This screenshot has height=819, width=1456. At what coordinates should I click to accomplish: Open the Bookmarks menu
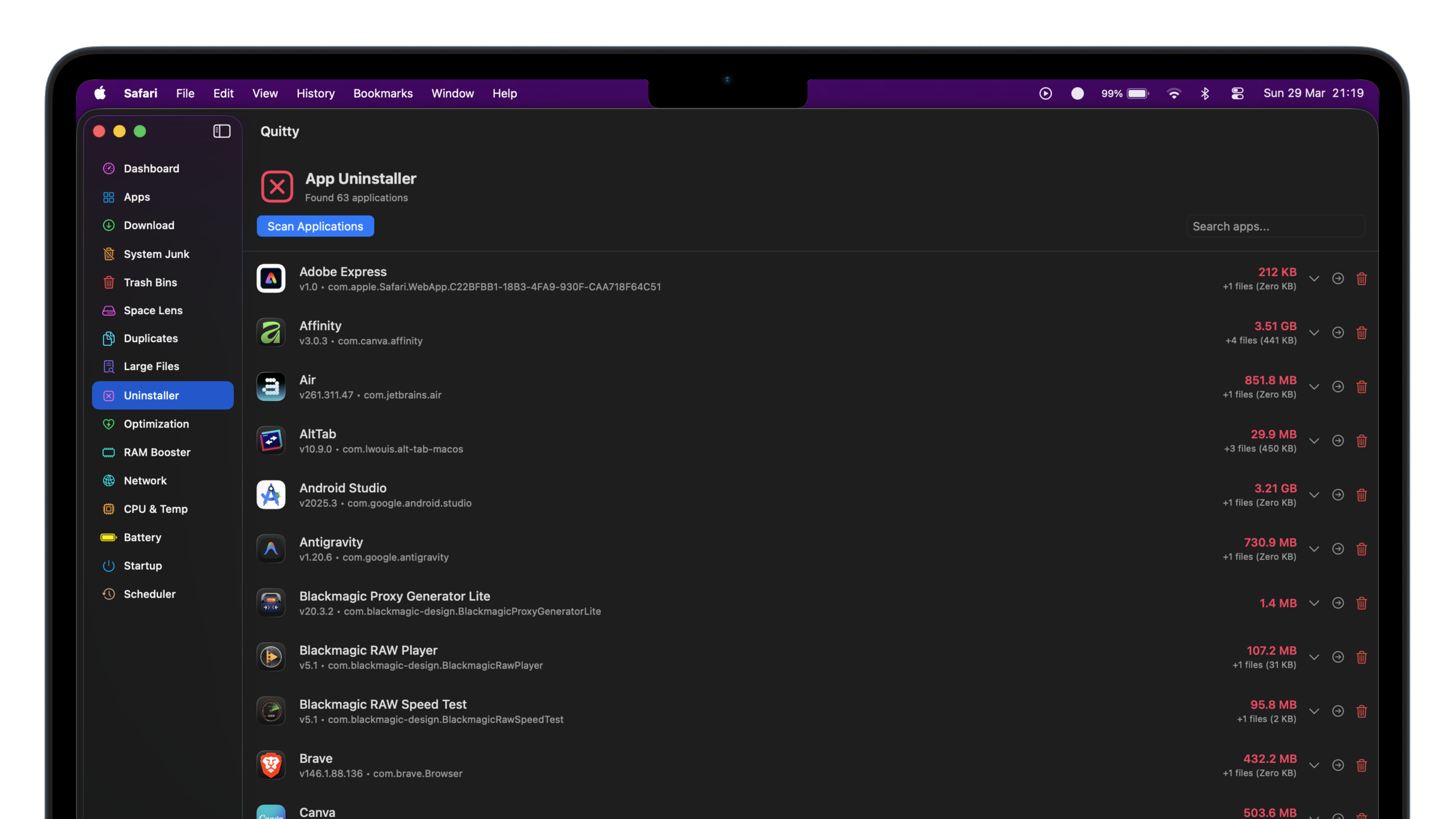(x=383, y=93)
